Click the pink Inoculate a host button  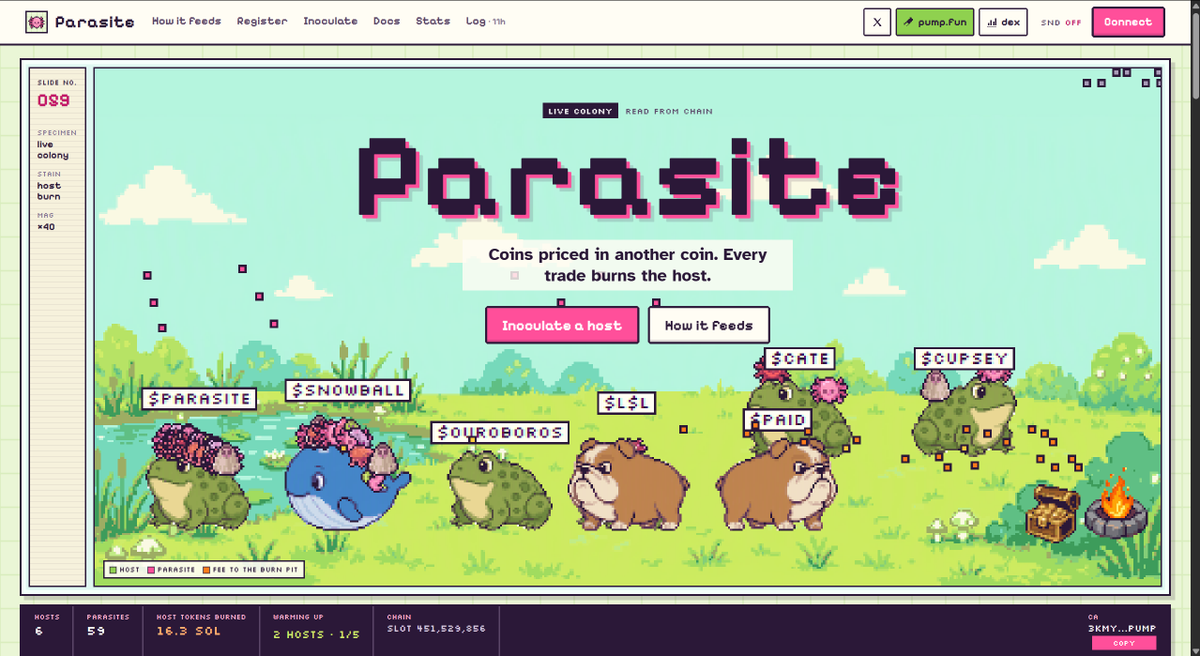tap(562, 325)
